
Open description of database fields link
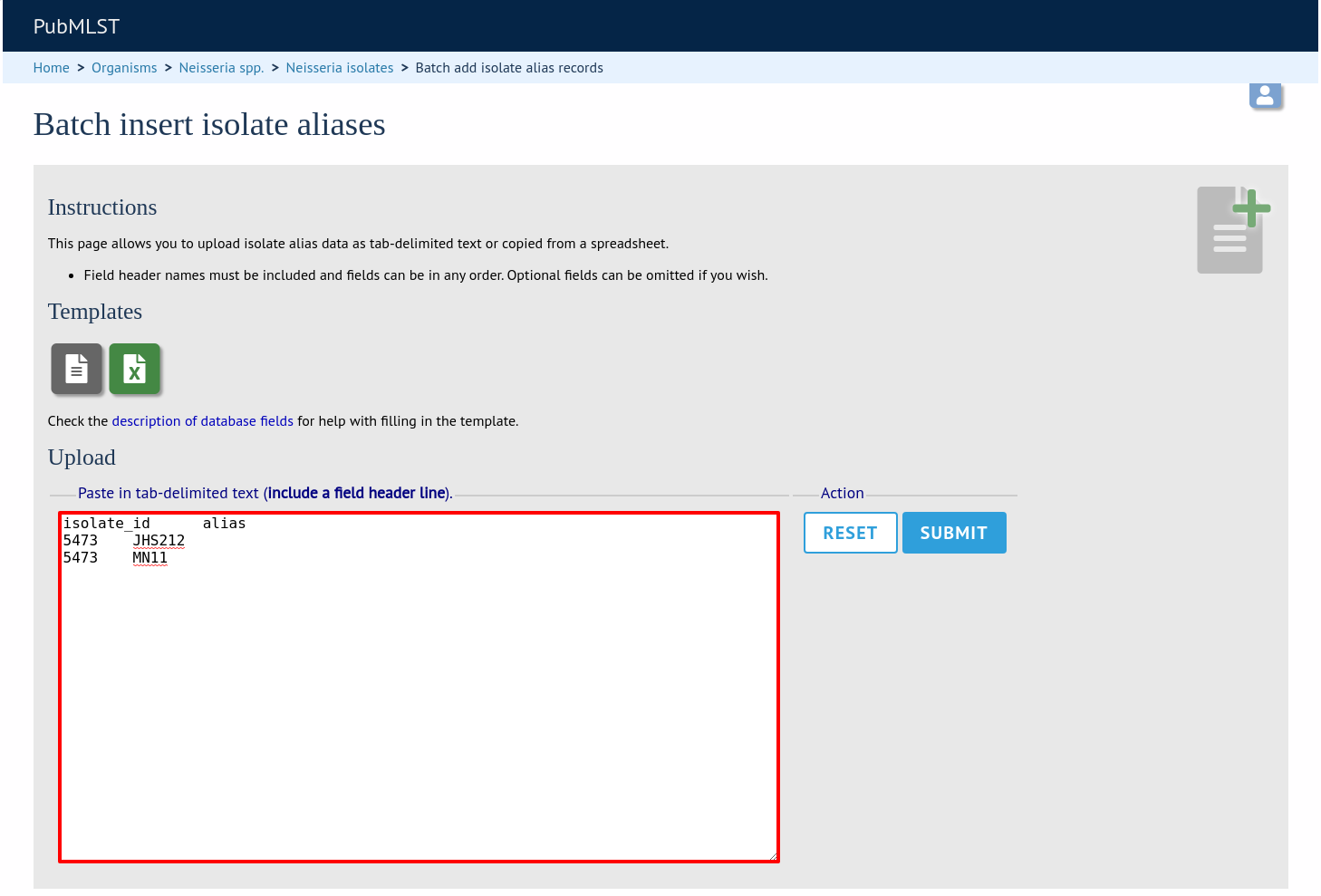pyautogui.click(x=203, y=421)
